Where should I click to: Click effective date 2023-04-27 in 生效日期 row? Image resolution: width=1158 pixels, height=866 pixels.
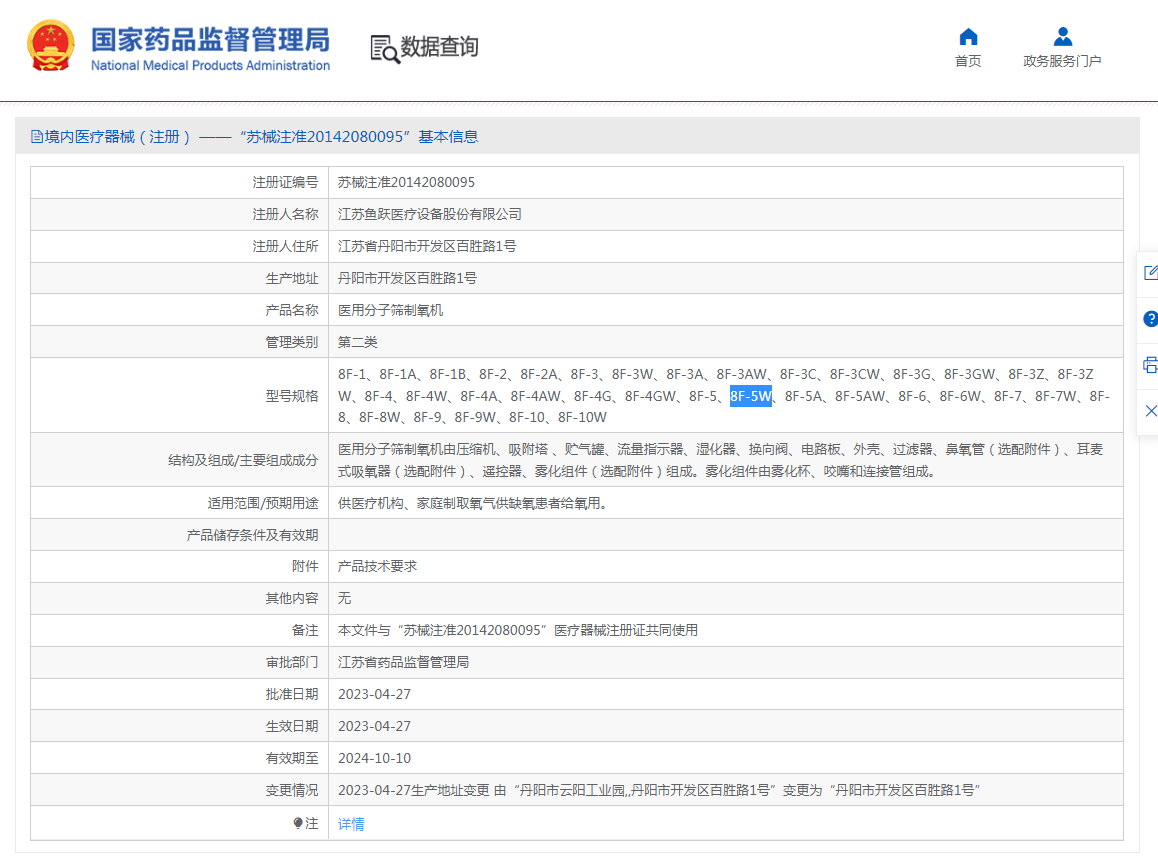[x=374, y=726]
